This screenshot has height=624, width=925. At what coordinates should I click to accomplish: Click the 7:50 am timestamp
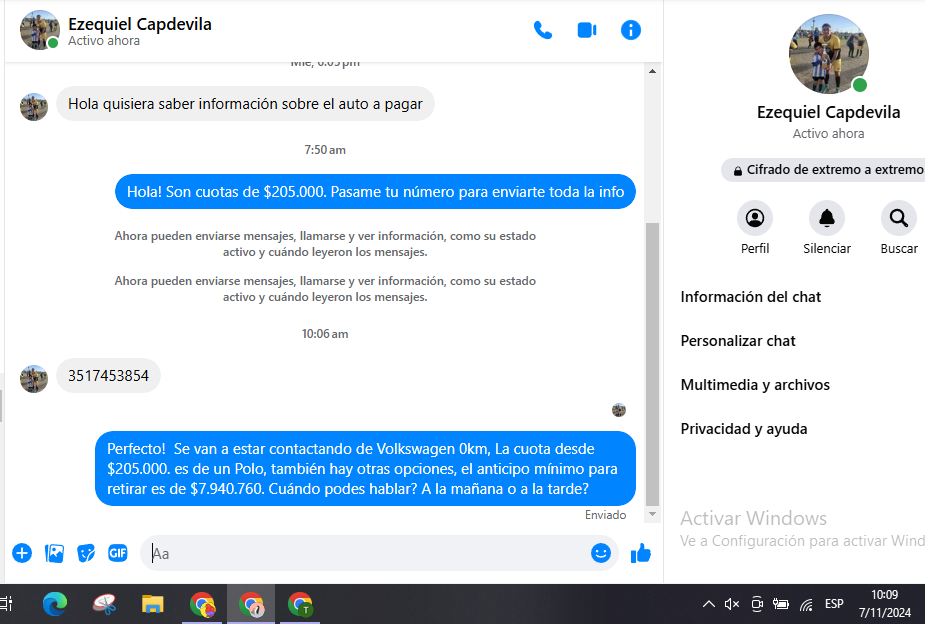tap(325, 150)
